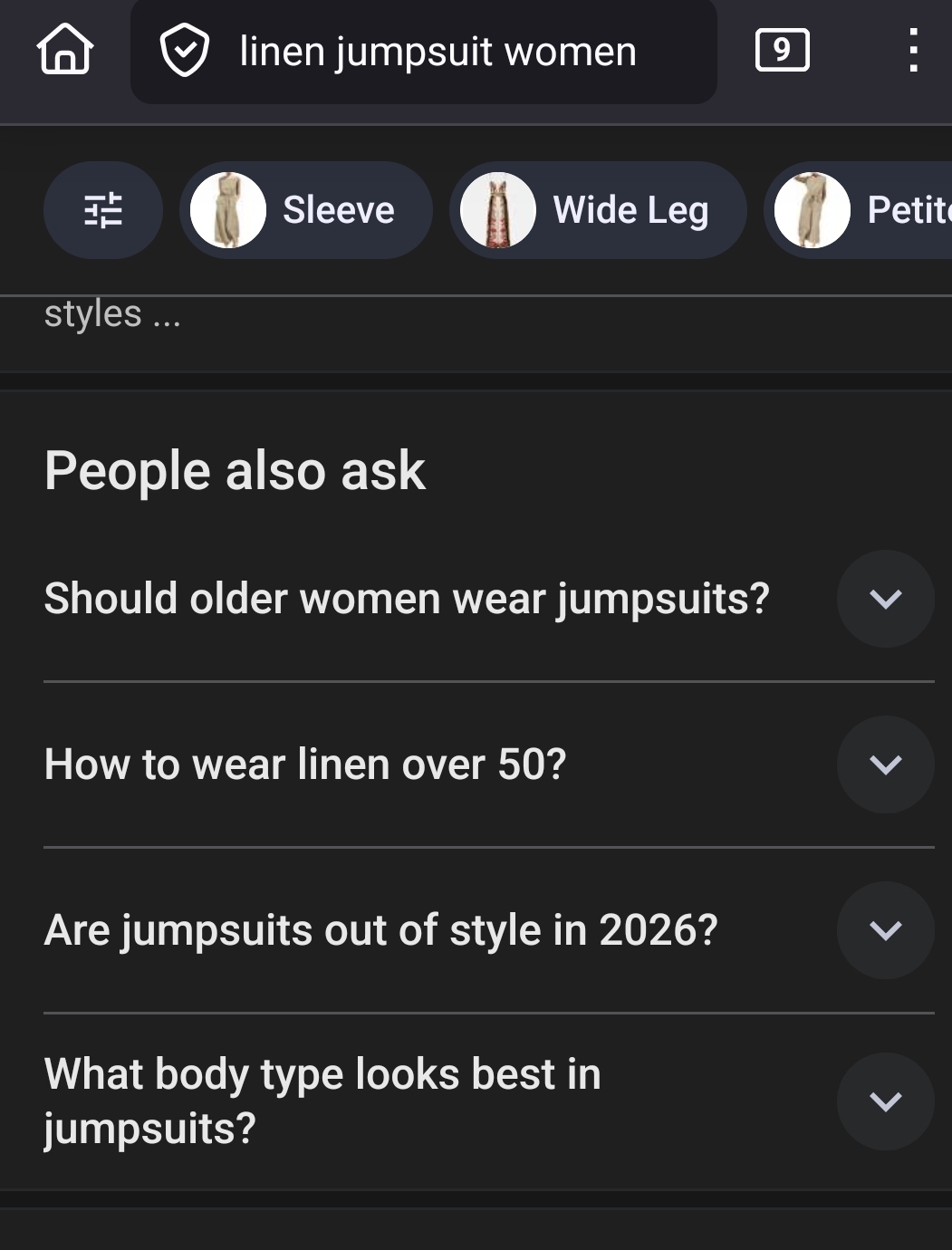This screenshot has height=1250, width=952.
Task: Tap the Petite jumpsuit thumbnail
Action: coord(813,210)
